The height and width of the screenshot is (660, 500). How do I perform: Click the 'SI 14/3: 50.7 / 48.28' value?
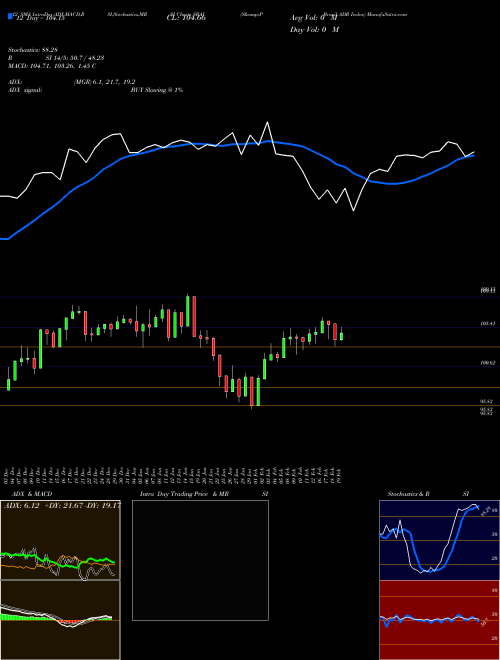(75, 58)
